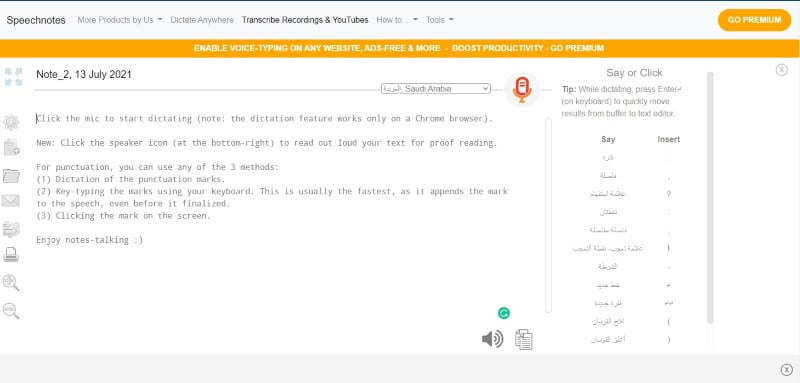Zoom in with the magnifier plus icon

coord(11,283)
